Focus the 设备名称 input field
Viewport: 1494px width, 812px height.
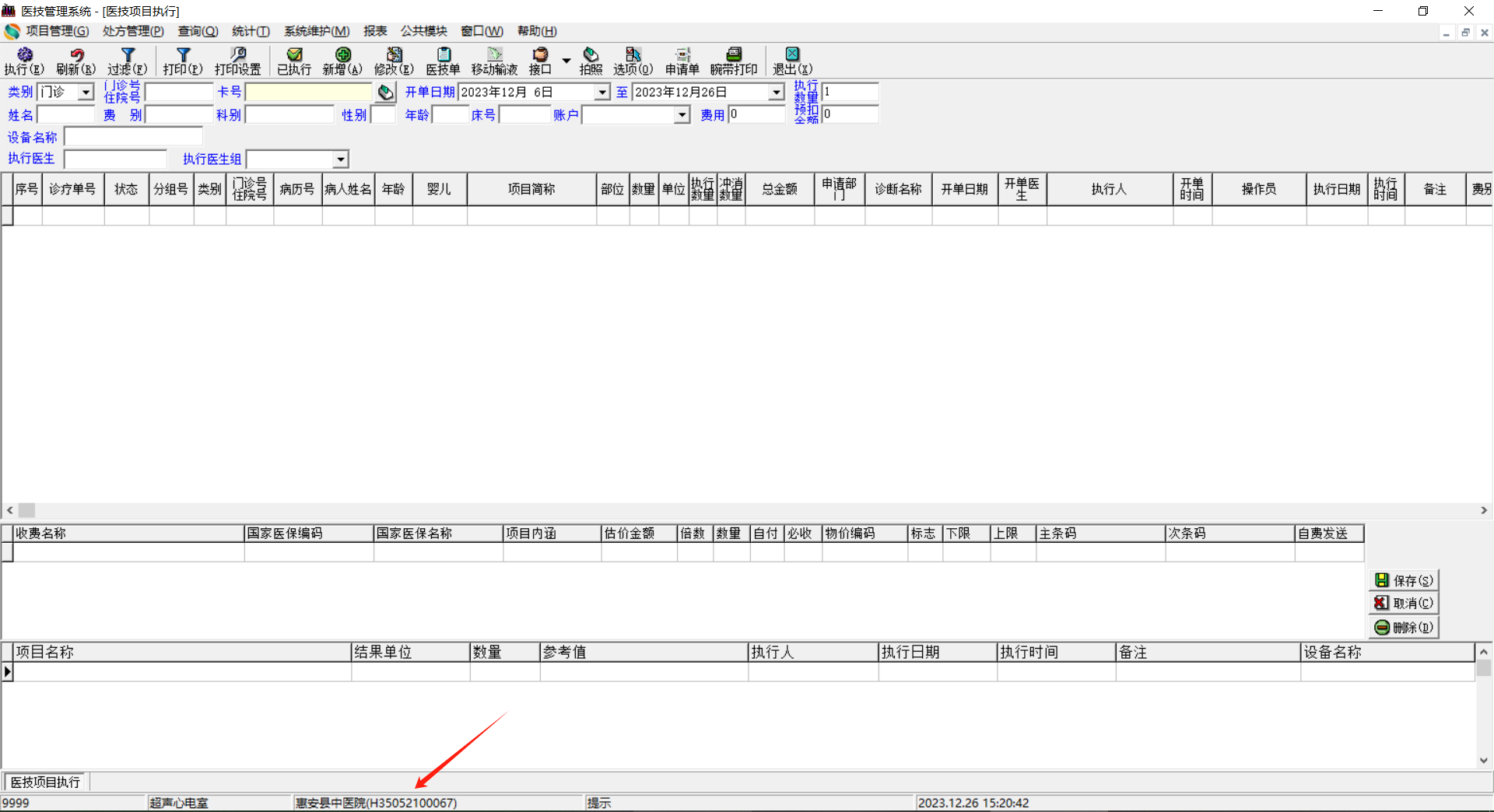pos(134,138)
